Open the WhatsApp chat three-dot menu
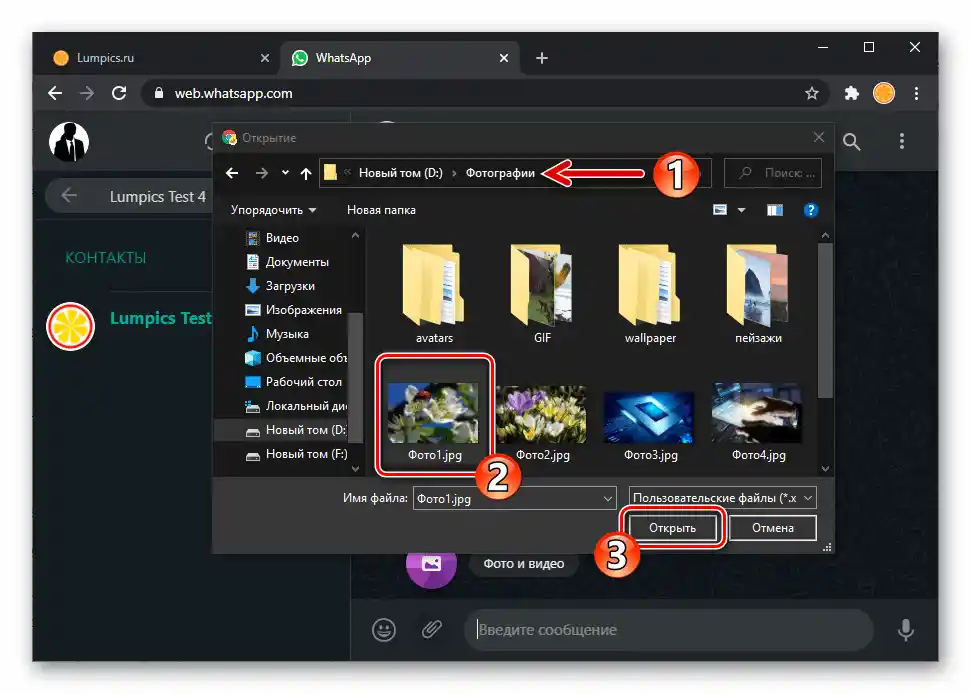Screen dimensions: 971x694 [902, 141]
